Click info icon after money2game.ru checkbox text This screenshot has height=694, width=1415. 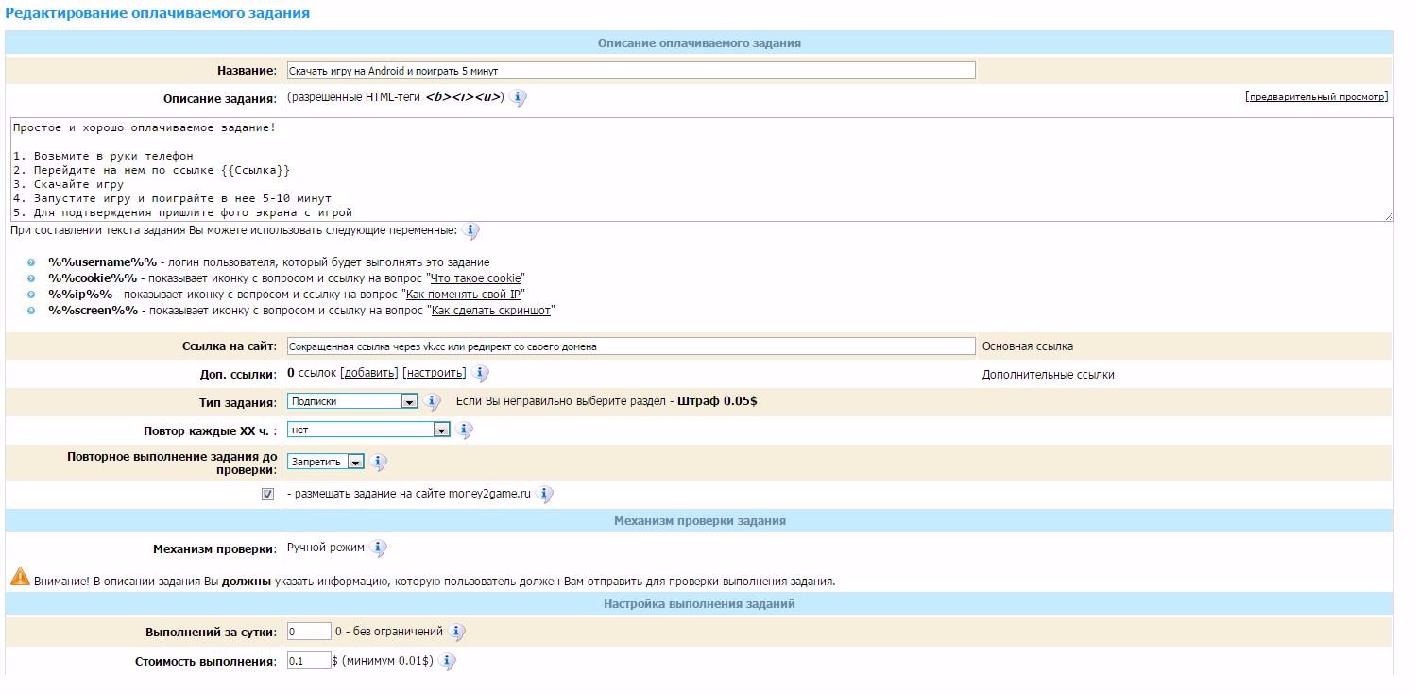coord(545,494)
